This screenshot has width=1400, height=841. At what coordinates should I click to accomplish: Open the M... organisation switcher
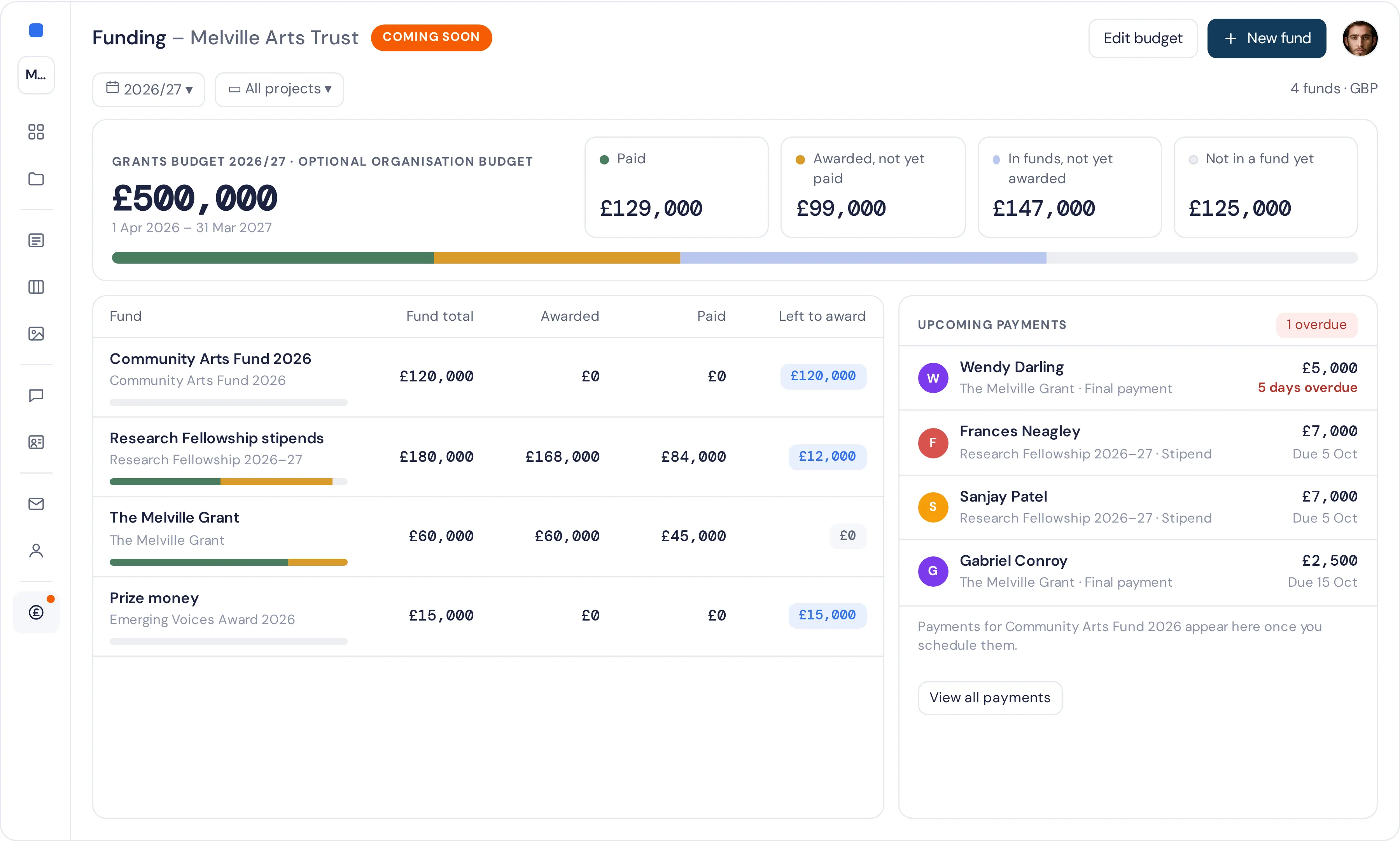[x=36, y=75]
